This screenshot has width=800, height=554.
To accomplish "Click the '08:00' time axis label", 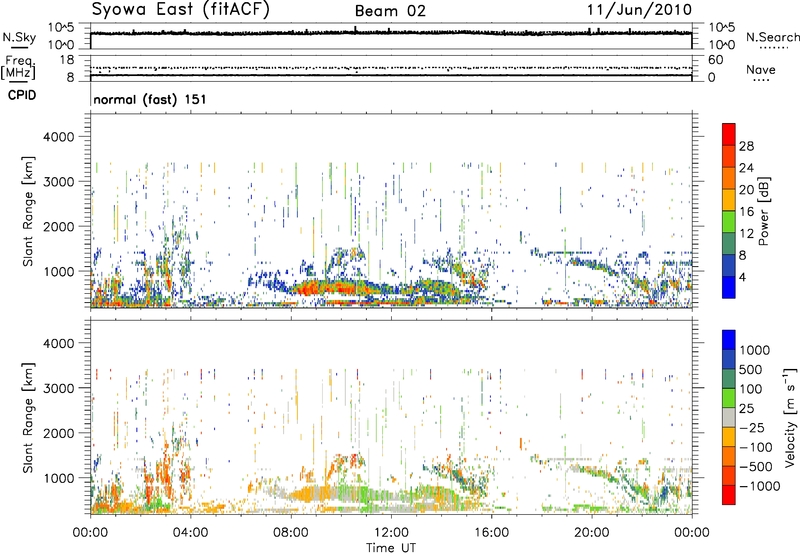I will 291,533.
